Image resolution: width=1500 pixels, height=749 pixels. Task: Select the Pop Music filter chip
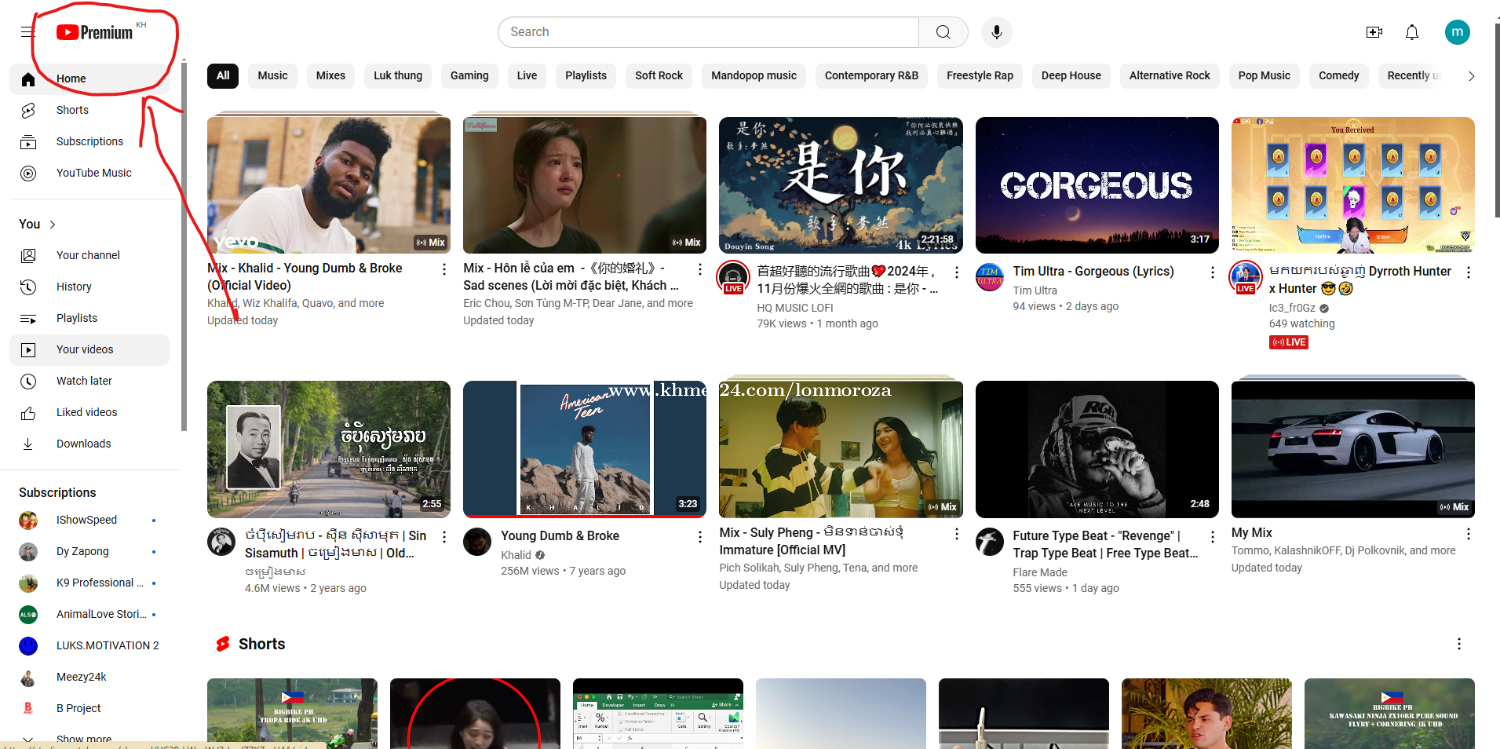(x=1264, y=76)
